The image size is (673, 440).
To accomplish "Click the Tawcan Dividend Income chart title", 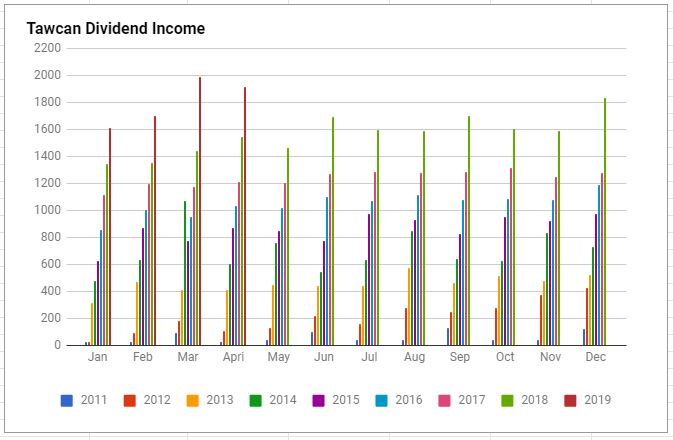I will (116, 29).
